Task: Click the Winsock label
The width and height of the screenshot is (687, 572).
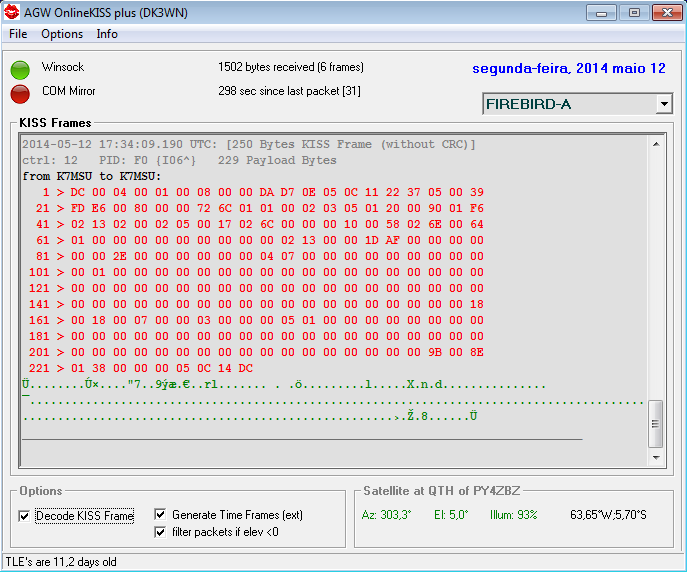Action: (x=63, y=67)
